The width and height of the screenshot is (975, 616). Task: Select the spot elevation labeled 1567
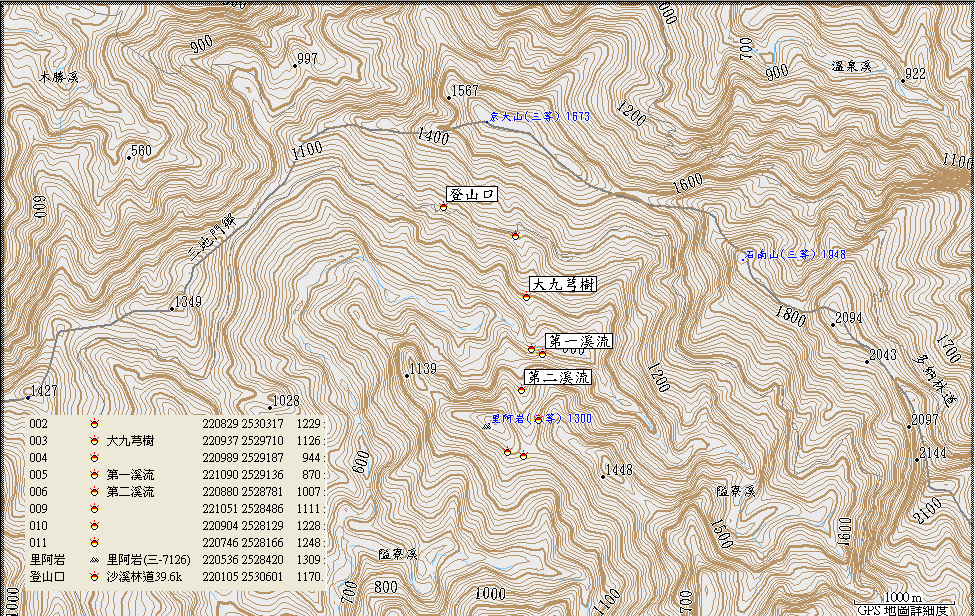click(463, 91)
